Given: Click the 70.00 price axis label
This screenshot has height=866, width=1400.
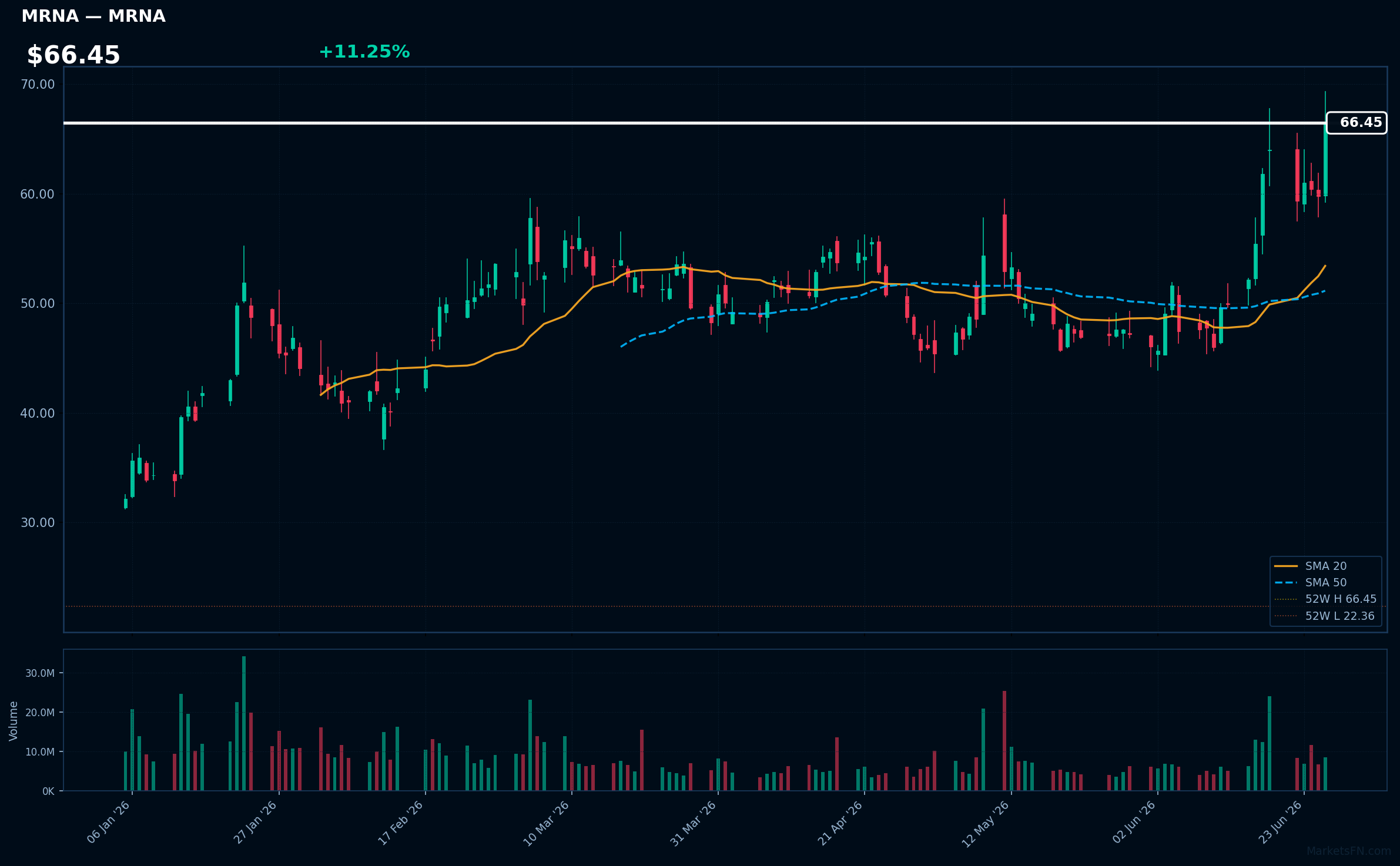Looking at the screenshot, I should point(38,85).
